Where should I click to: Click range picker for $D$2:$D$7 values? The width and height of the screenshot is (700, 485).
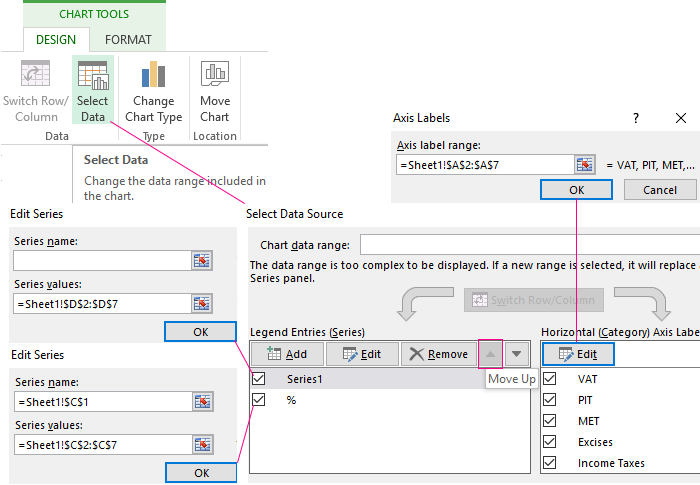pyautogui.click(x=202, y=304)
